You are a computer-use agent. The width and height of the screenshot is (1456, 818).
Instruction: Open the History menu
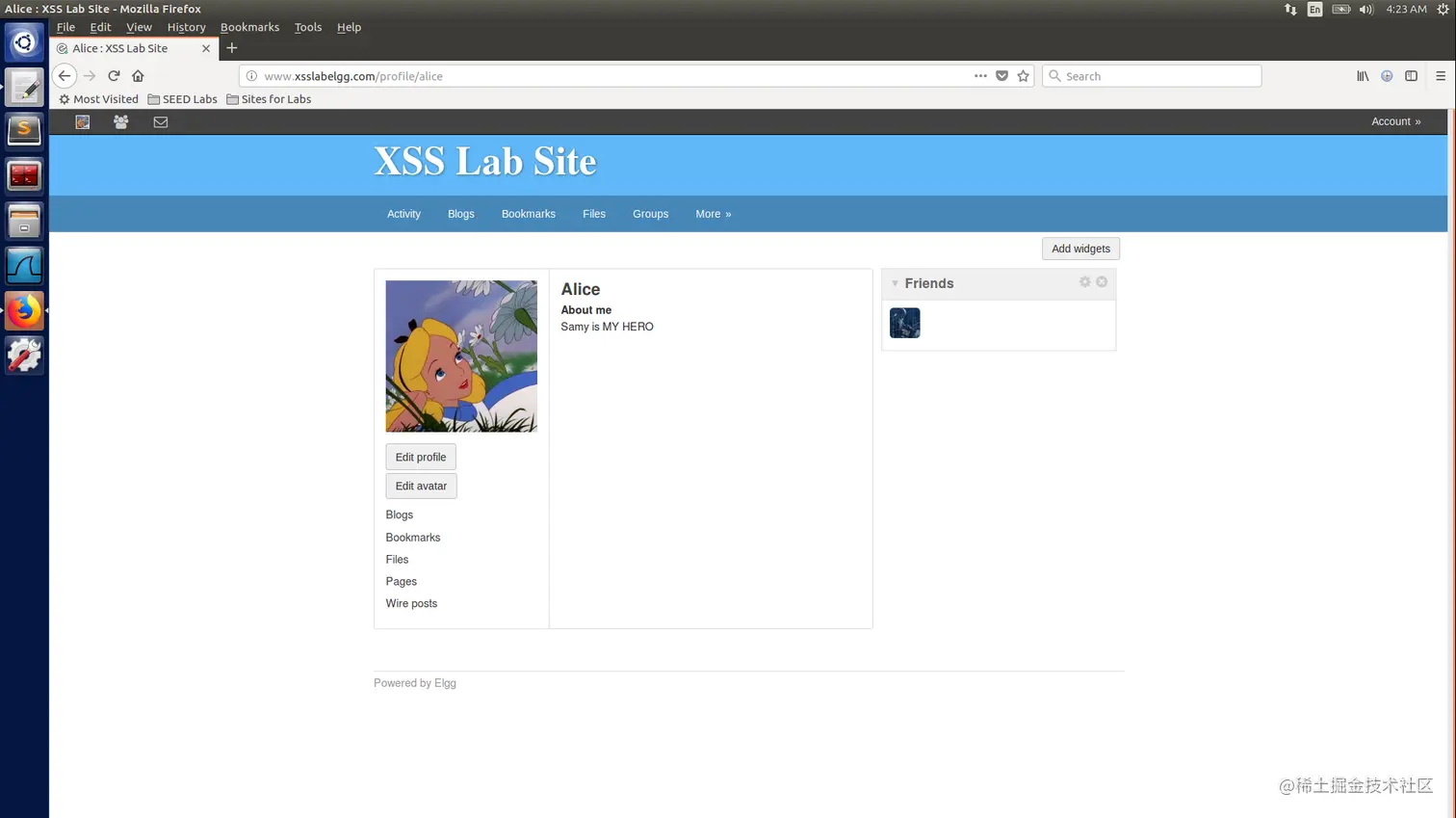coord(186,27)
